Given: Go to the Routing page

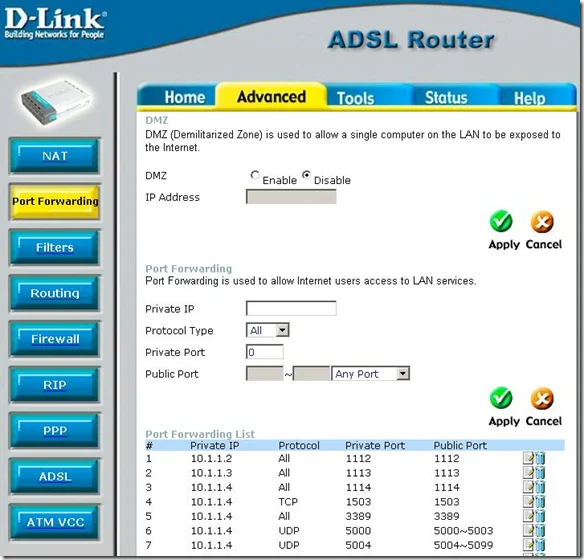Looking at the screenshot, I should [x=55, y=293].
